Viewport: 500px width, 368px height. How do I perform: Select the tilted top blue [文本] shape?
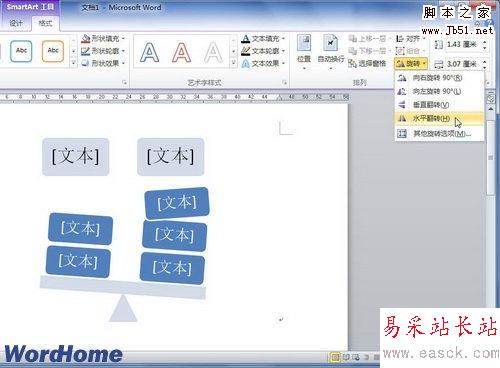point(177,203)
